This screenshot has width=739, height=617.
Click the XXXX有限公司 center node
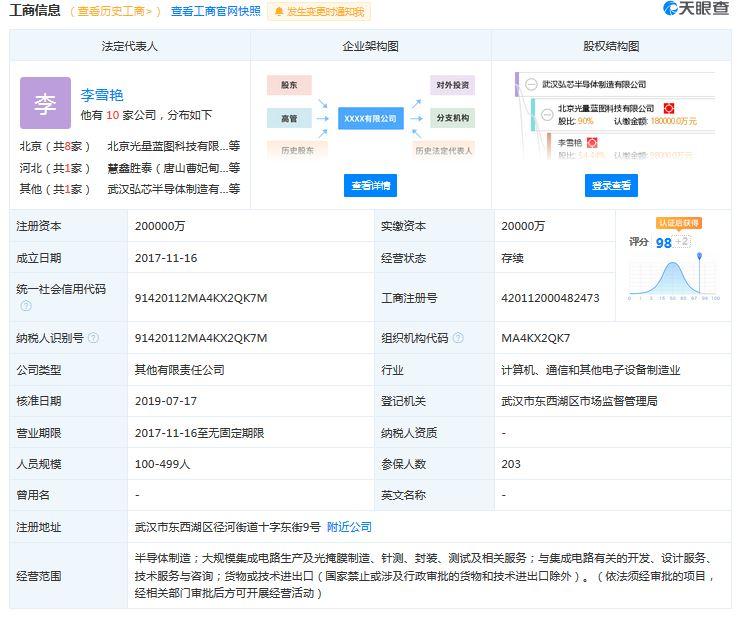tap(370, 118)
